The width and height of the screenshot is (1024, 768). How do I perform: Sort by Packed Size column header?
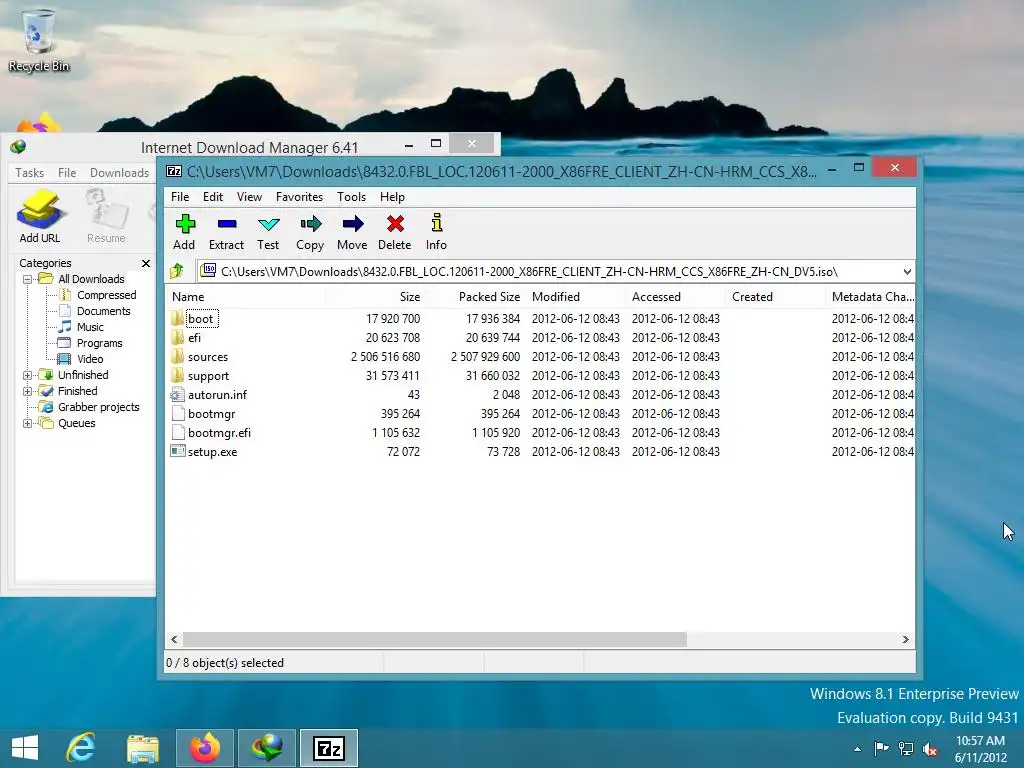476,296
